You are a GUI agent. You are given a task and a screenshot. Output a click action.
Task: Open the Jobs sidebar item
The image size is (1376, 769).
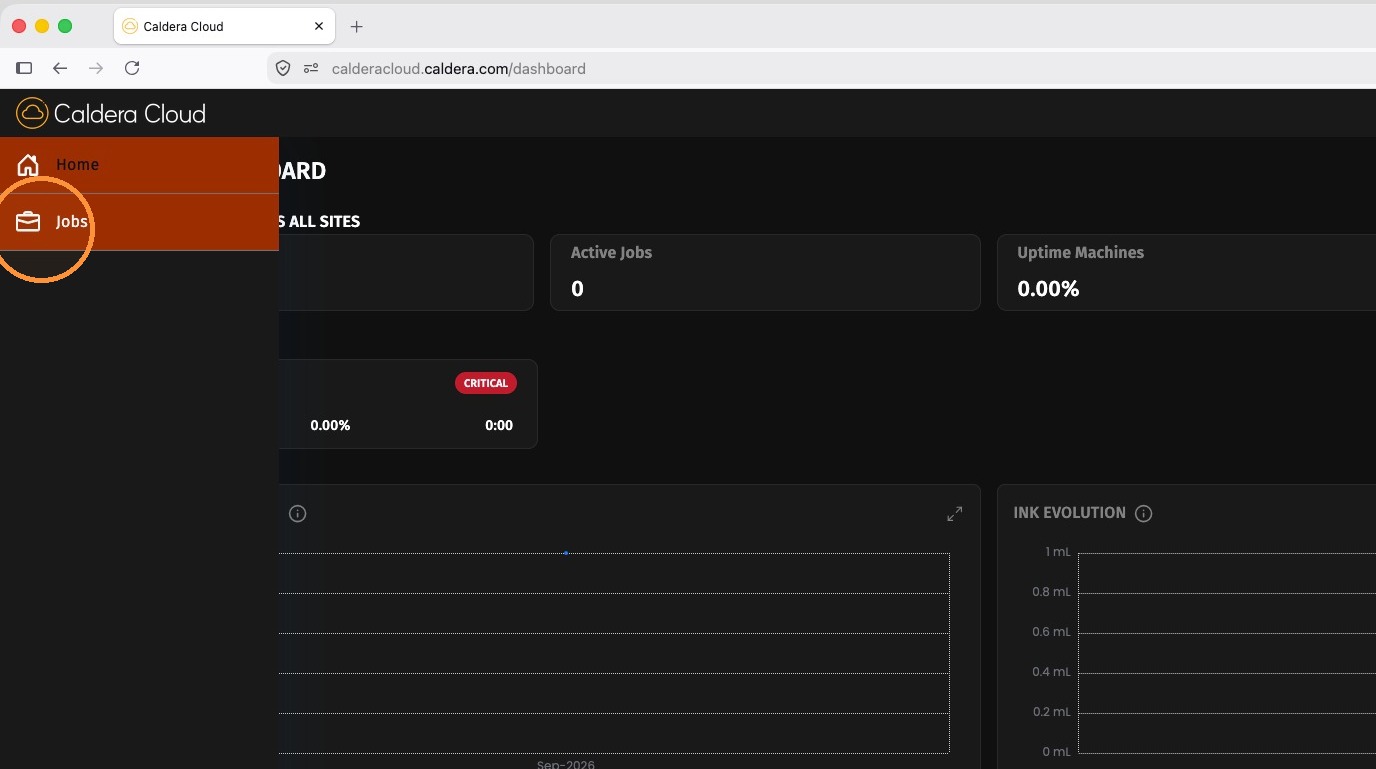point(139,222)
